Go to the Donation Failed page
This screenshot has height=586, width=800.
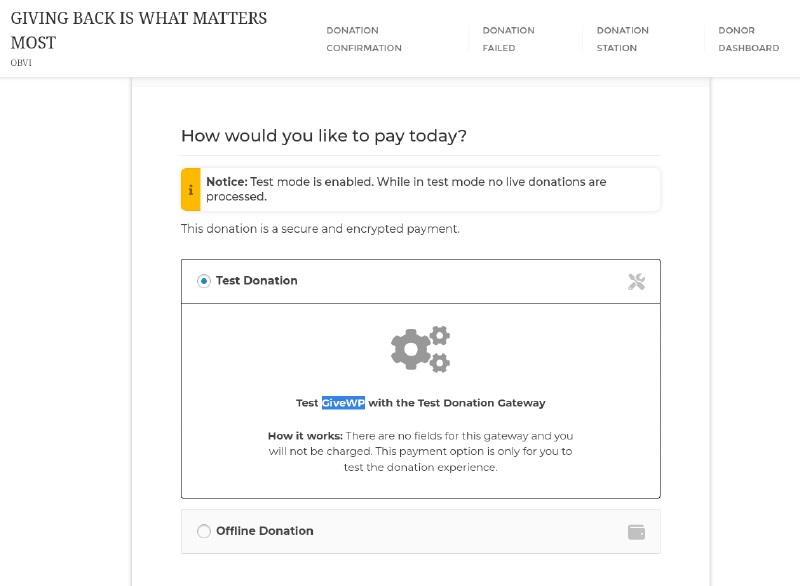tap(508, 39)
